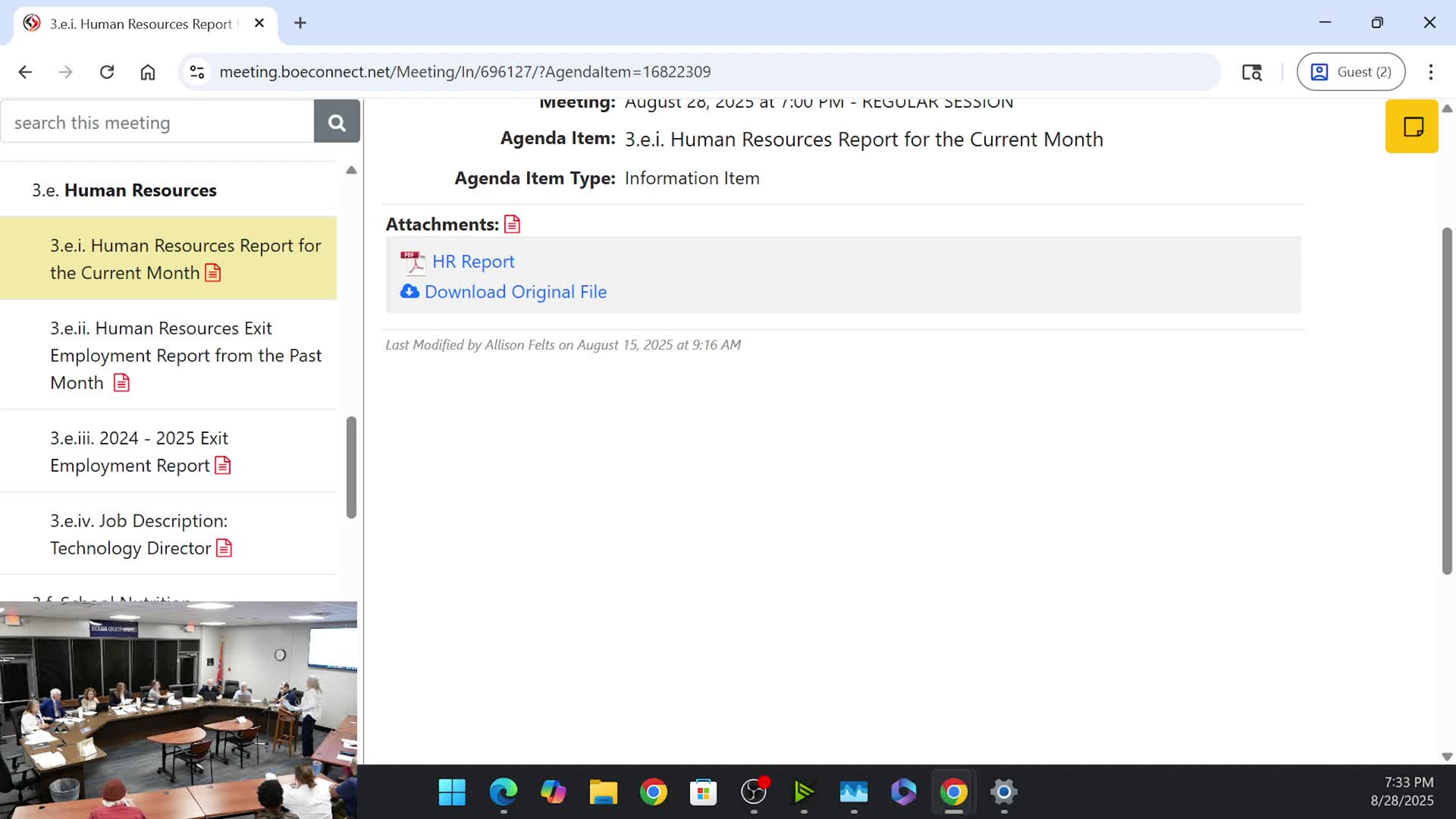Open a new browser tab
The height and width of the screenshot is (819, 1456).
pyautogui.click(x=300, y=23)
